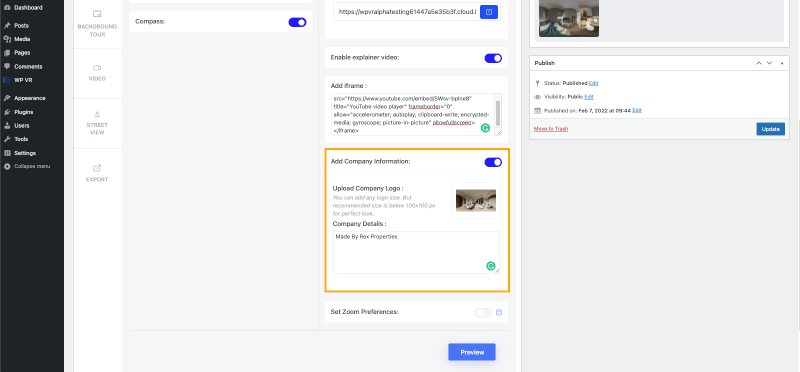
Task: Click the WP VR logo icon
Action: tap(7, 80)
